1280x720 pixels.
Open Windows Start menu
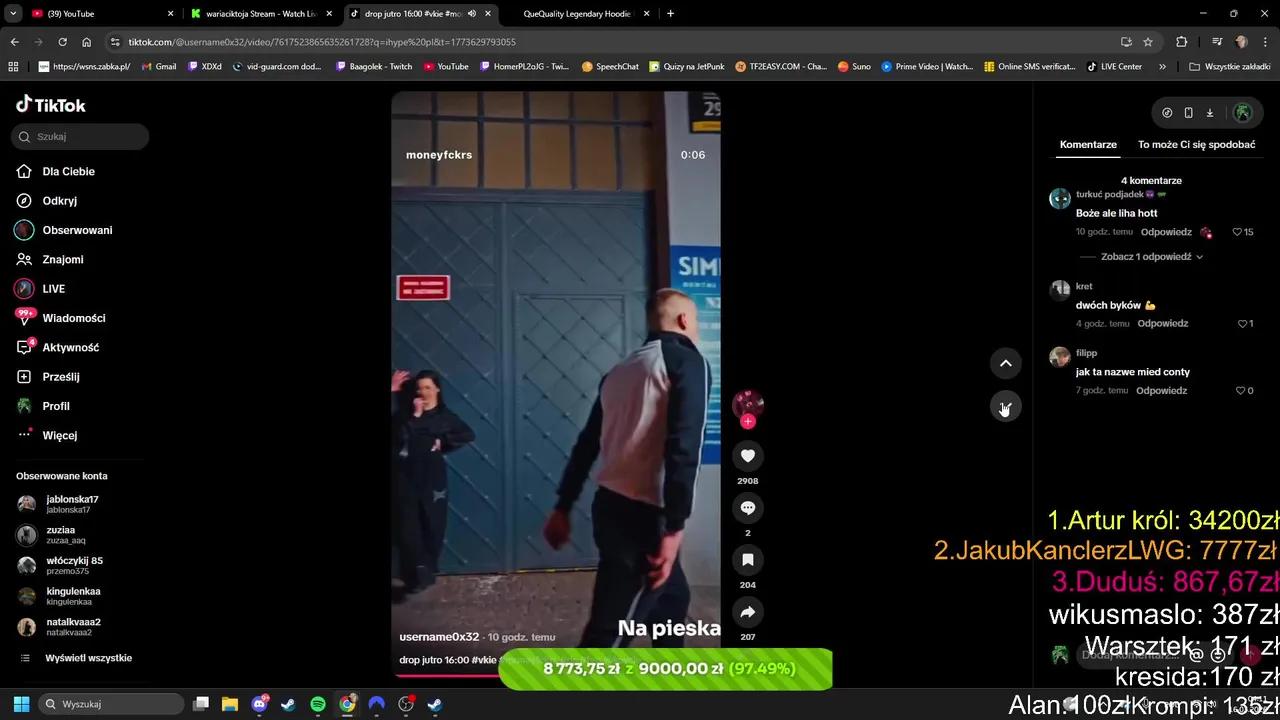pyautogui.click(x=21, y=704)
